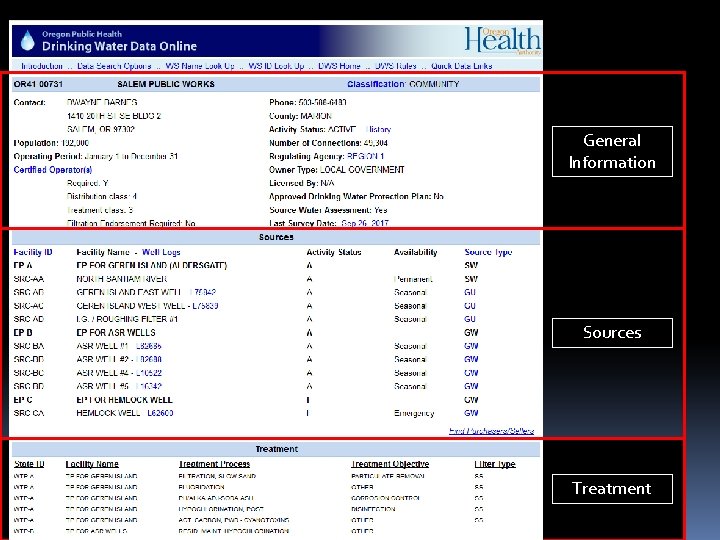
Task: Click GU source type for roughing filter row
Action: [470, 319]
